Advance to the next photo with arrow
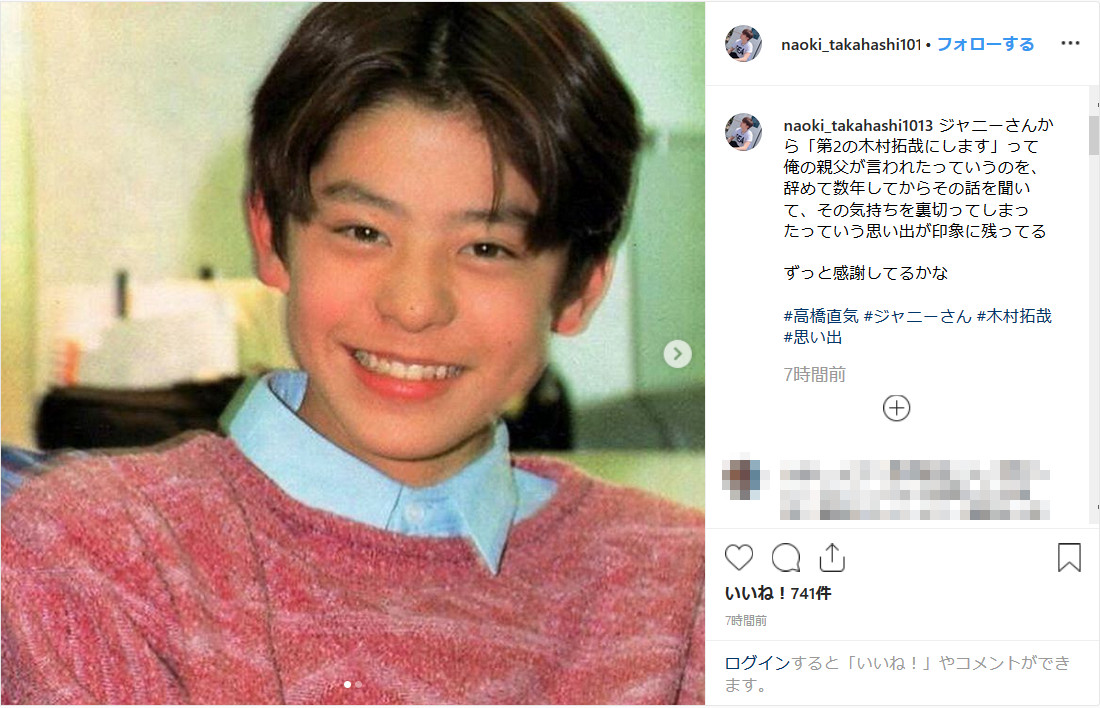Screen dimensions: 1100x708 [677, 354]
